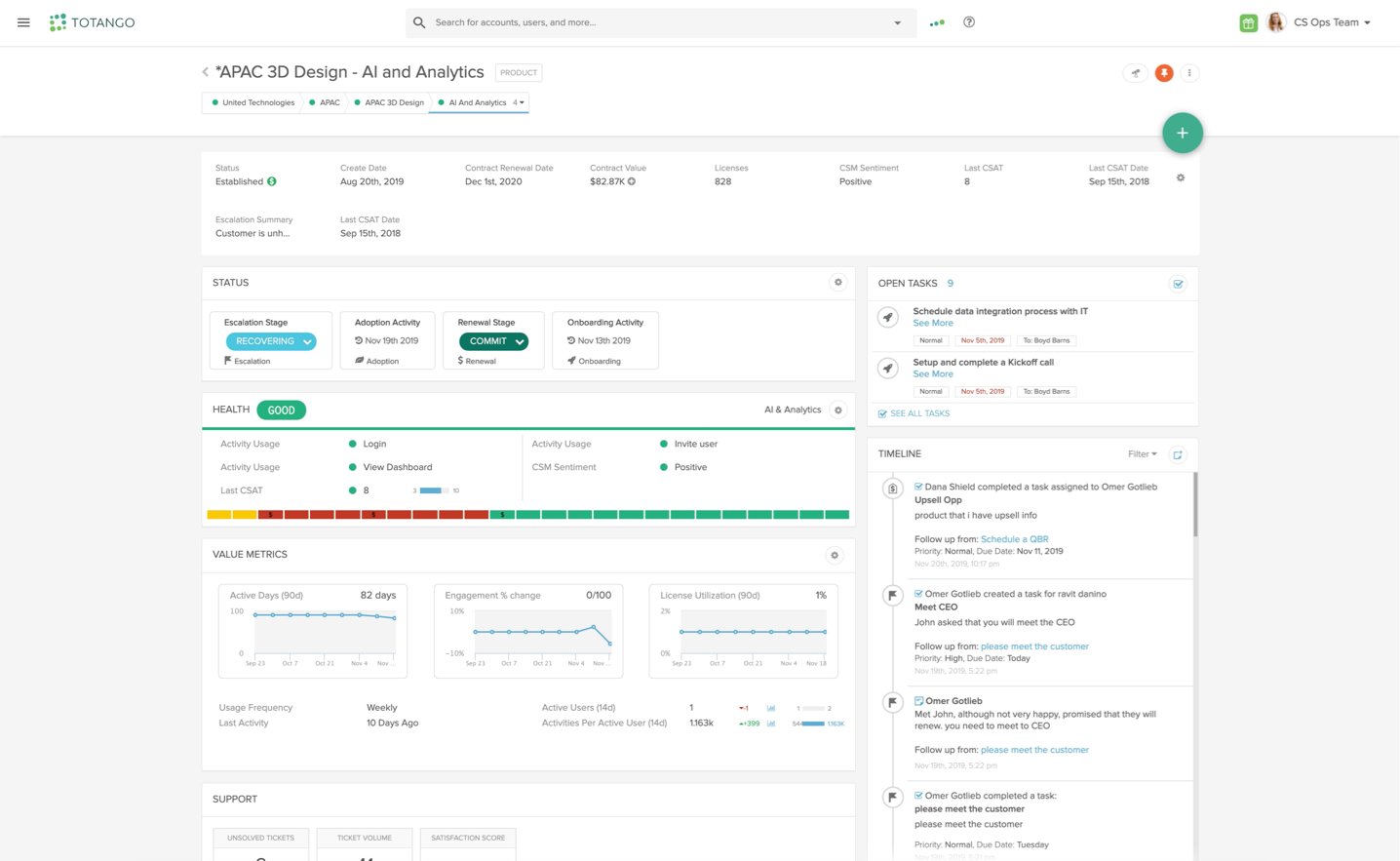The image size is (1400, 861).
Task: Open the new note icon in Timeline header
Action: click(x=1178, y=454)
